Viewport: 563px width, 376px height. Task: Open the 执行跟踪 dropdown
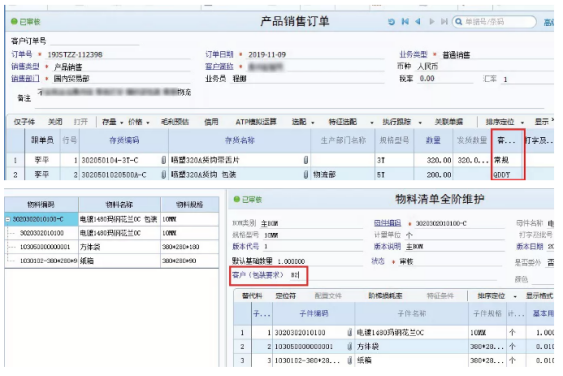coord(402,122)
